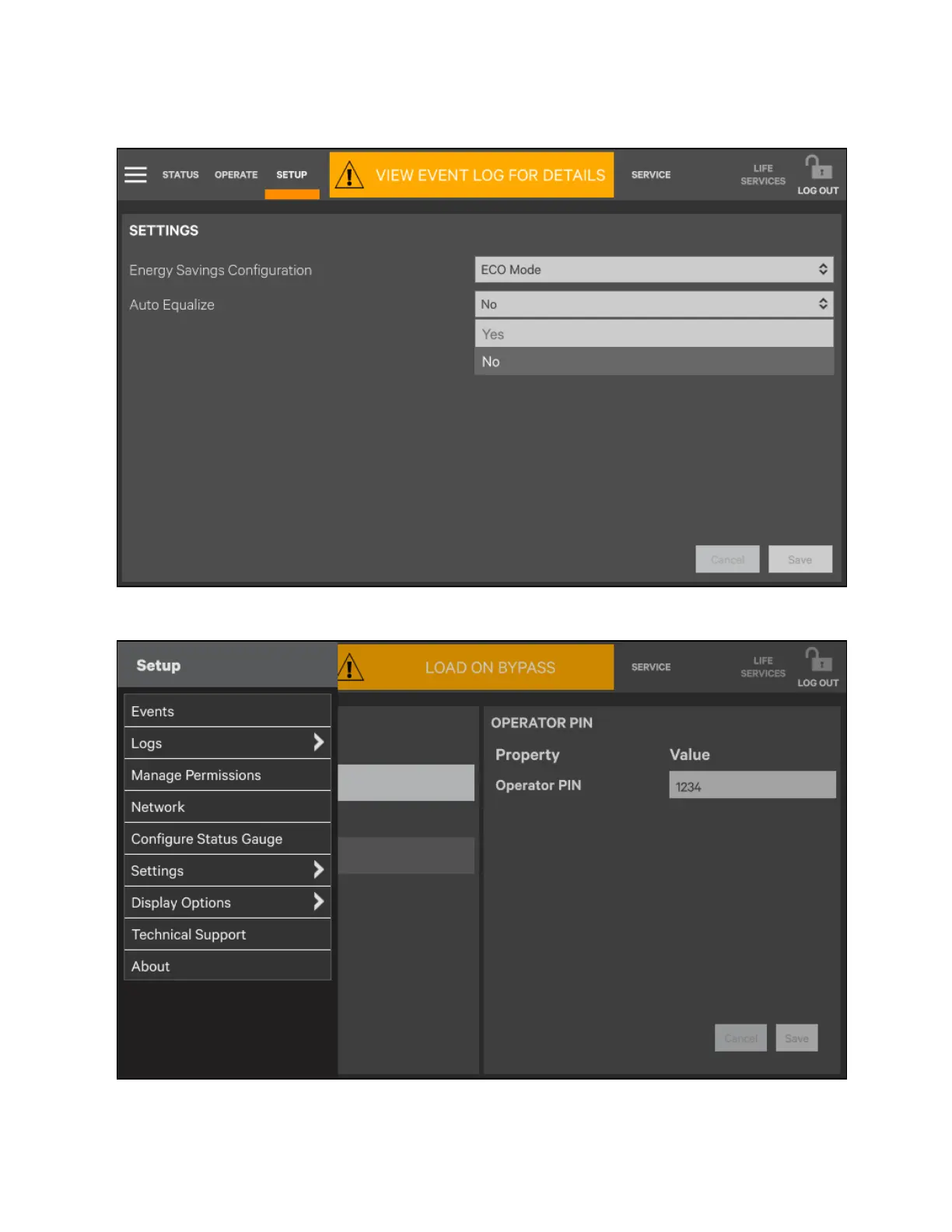Open LIFE SERVICES in the Setup screen header
Viewport: 952px width, 1232px height.
point(763,667)
